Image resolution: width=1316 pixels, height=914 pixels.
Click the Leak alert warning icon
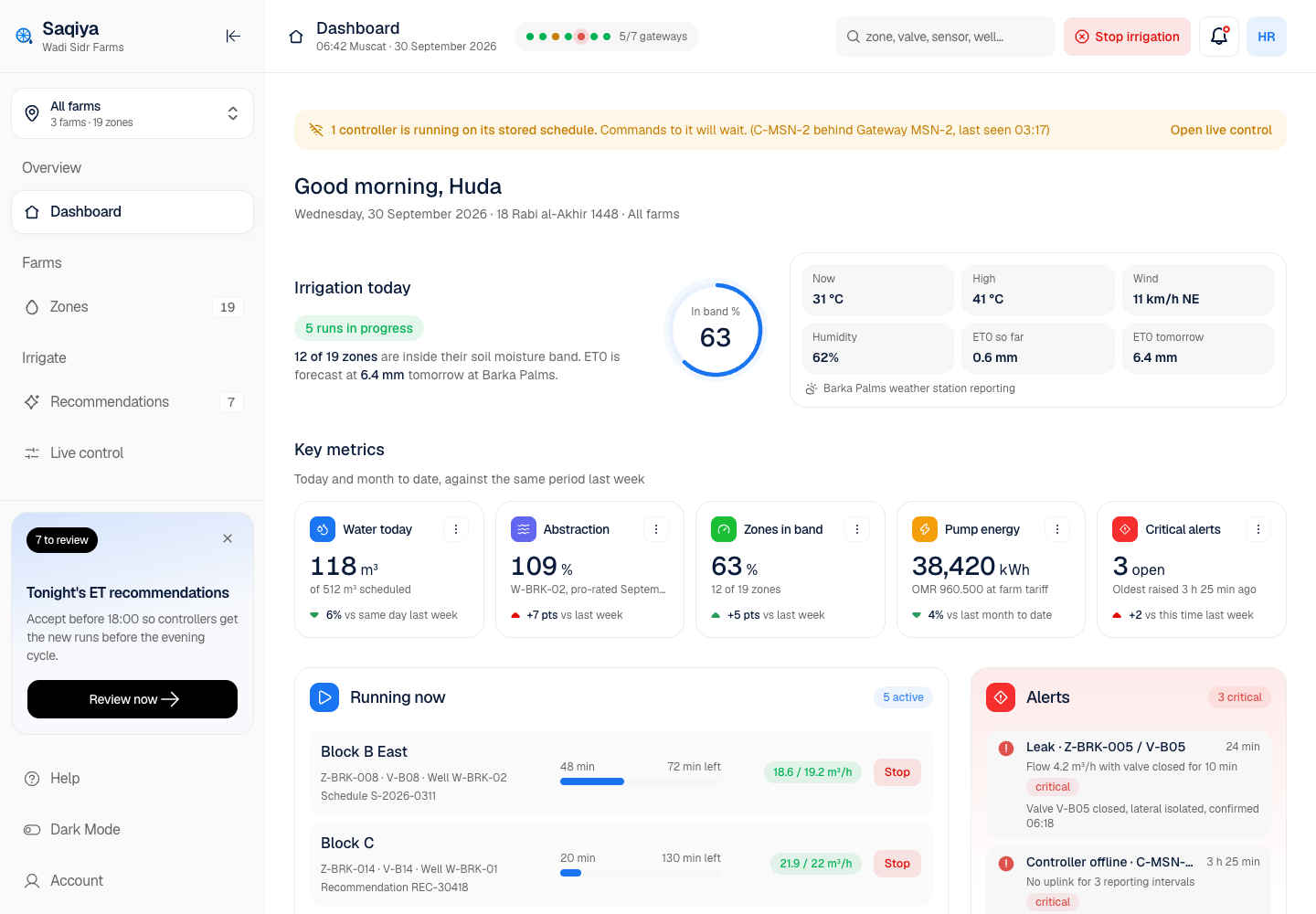tap(1006, 749)
